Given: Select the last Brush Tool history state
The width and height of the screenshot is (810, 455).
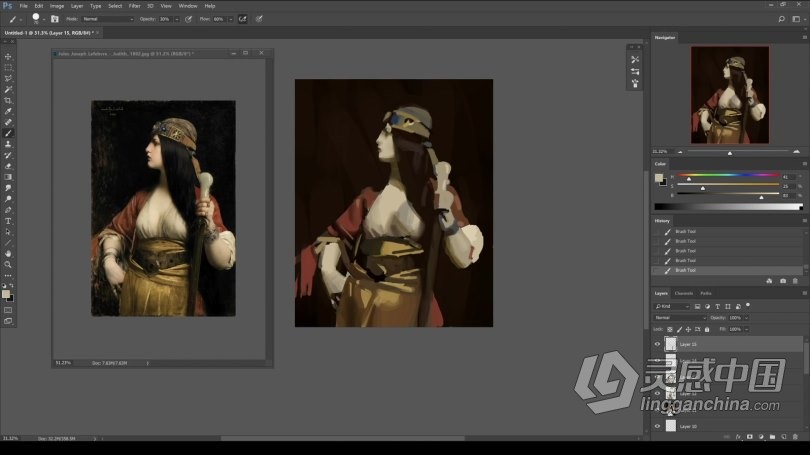Looking at the screenshot, I should point(728,270).
